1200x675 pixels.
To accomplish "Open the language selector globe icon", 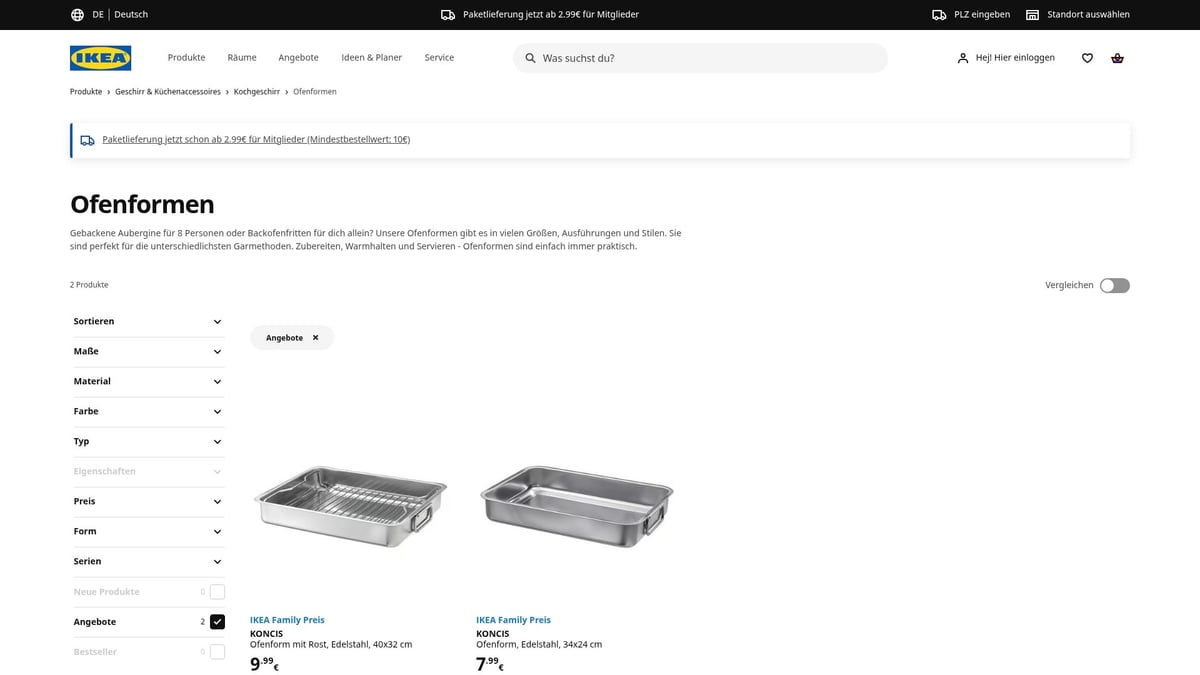I will click(77, 14).
